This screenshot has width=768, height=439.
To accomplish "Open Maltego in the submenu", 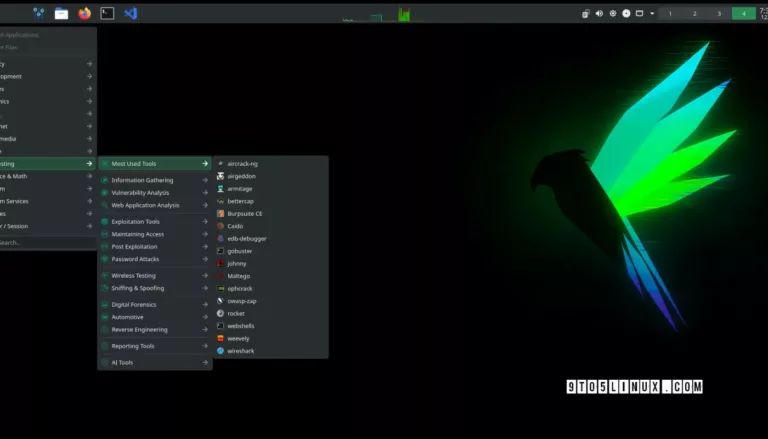I will (x=237, y=275).
